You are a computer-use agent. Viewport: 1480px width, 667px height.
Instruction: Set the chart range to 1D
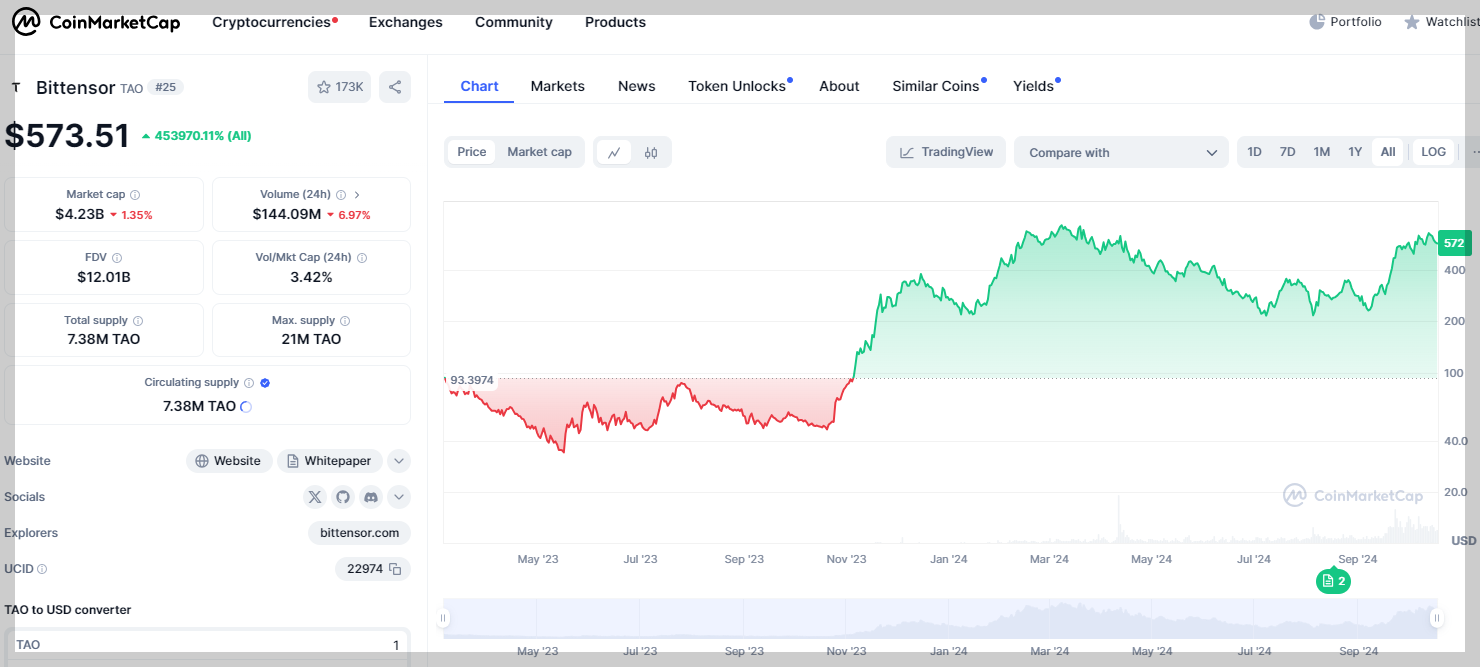(1254, 152)
